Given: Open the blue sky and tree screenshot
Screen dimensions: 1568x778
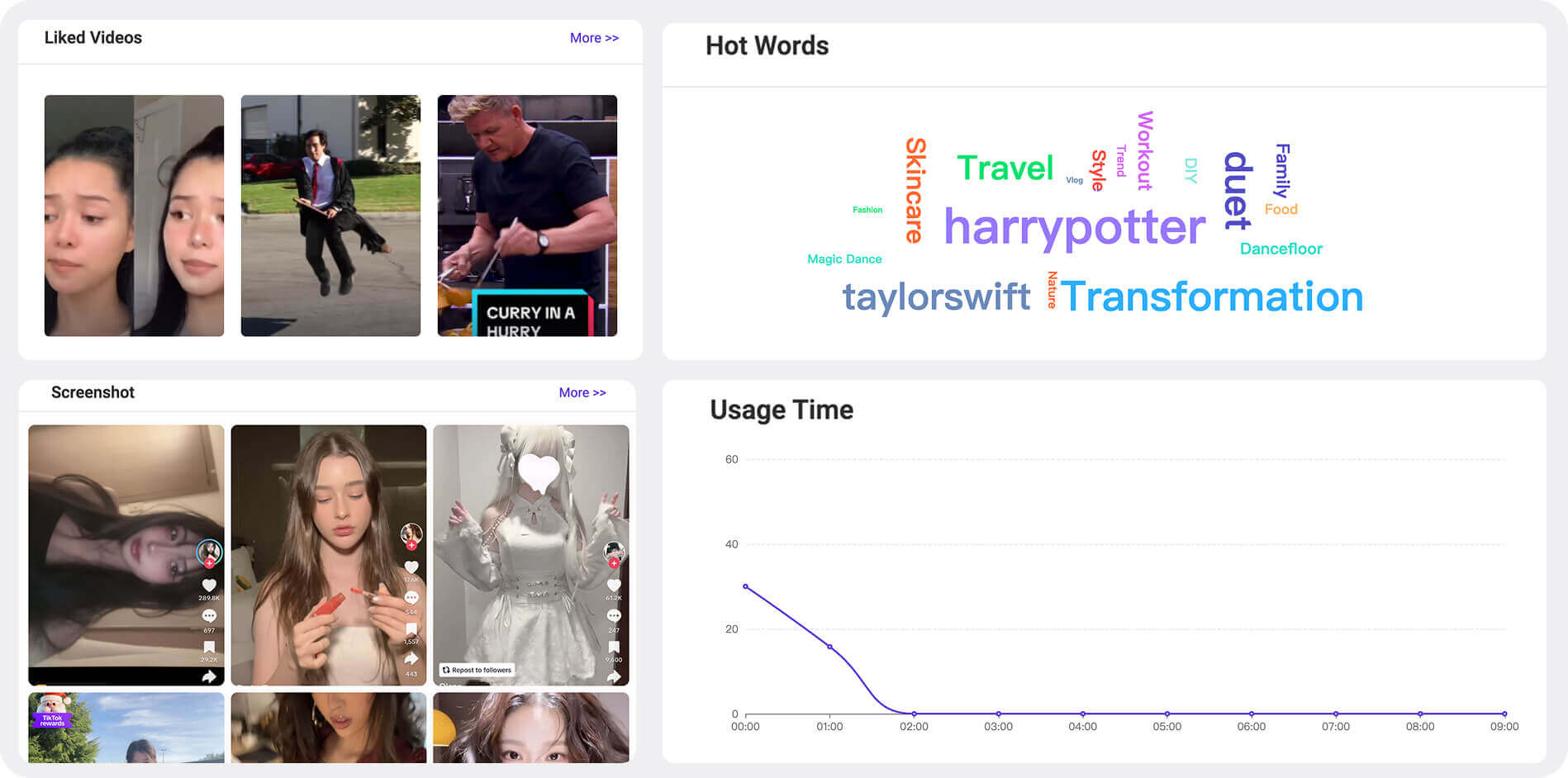Looking at the screenshot, I should (126, 728).
